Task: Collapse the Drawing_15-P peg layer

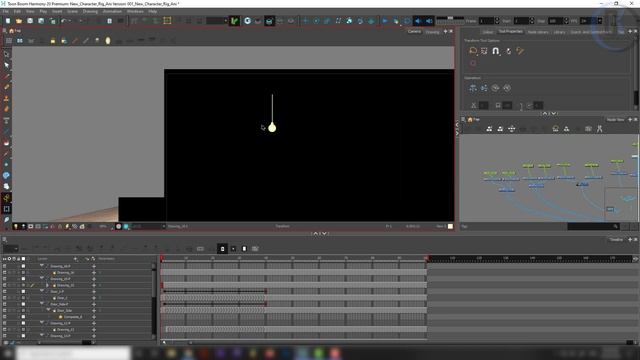Action: tap(42, 279)
